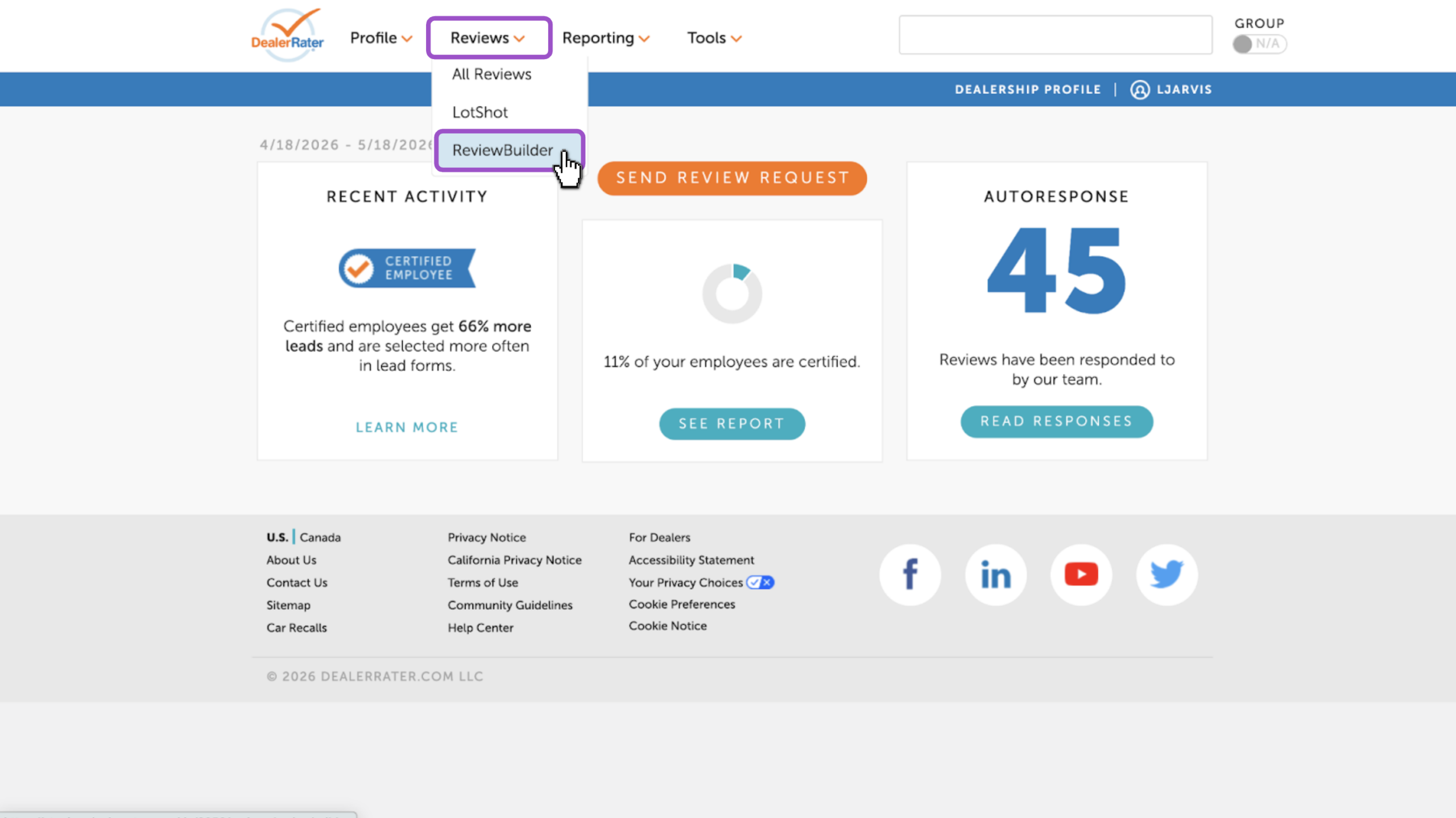Open the Help Center footer link
Screen dimensions: 1456x818
point(481,628)
